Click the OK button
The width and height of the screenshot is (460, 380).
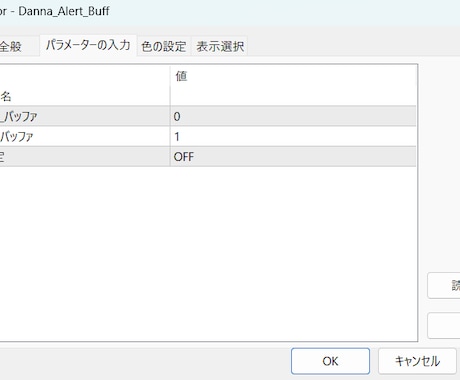coord(330,361)
